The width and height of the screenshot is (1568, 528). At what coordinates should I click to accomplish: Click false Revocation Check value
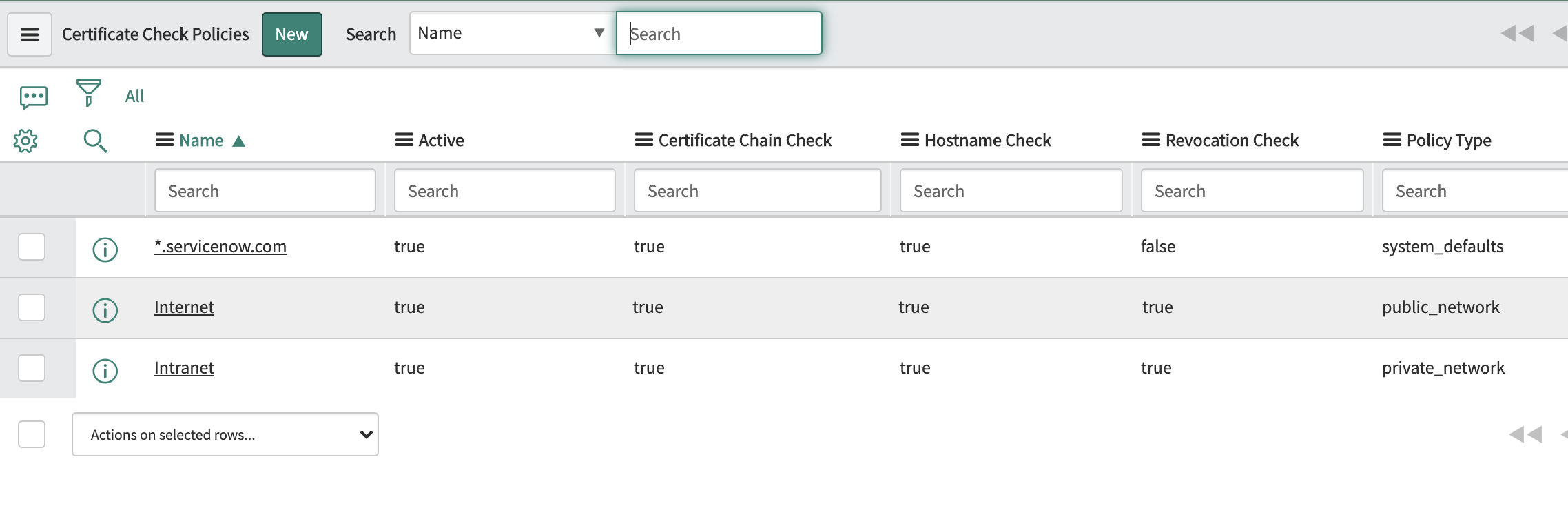1158,246
